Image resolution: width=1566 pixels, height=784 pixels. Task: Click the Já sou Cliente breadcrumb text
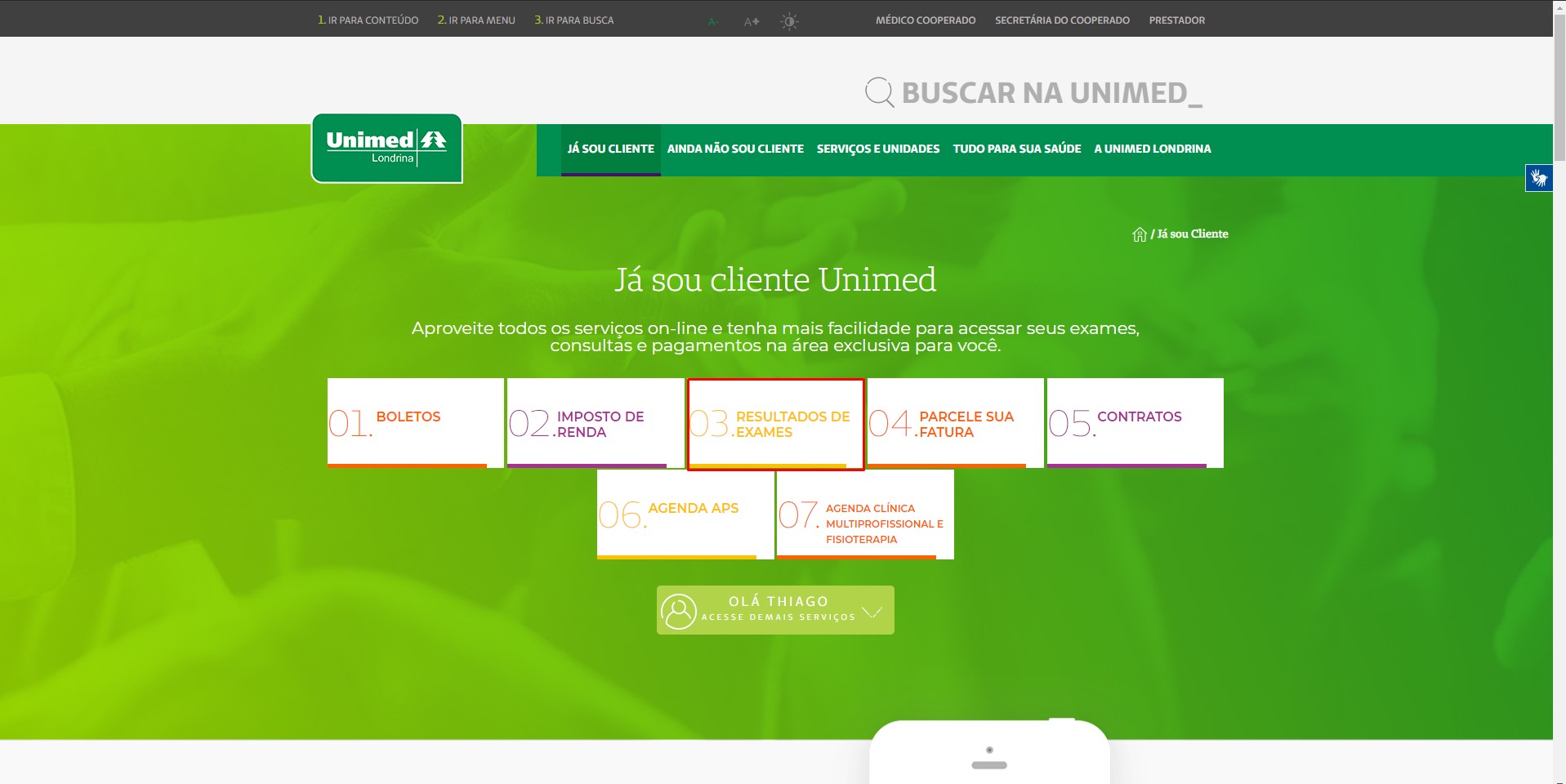pyautogui.click(x=1193, y=234)
